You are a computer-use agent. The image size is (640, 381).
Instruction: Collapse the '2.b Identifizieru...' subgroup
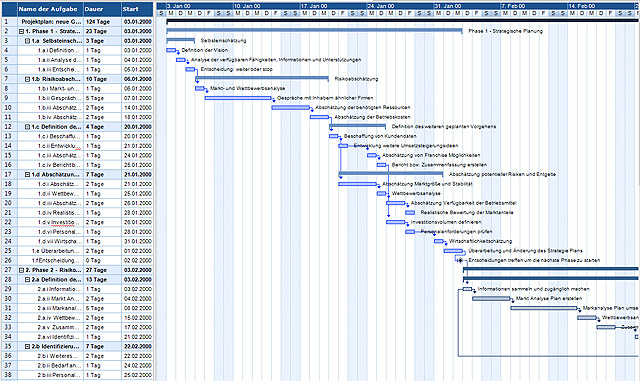click(27, 347)
